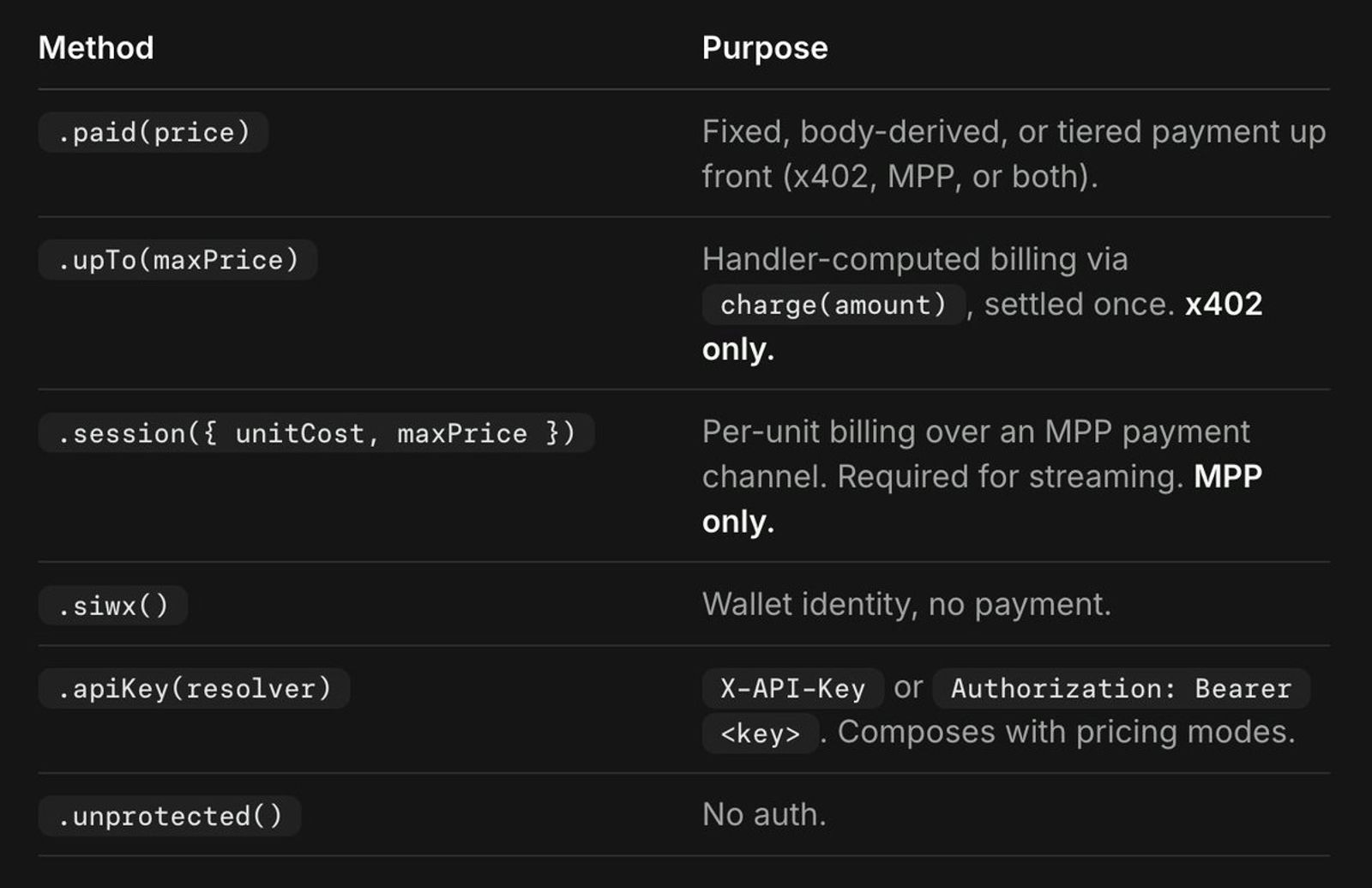Select the Authorization: Bearer code chip
The width and height of the screenshot is (1372, 888).
click(1121, 688)
